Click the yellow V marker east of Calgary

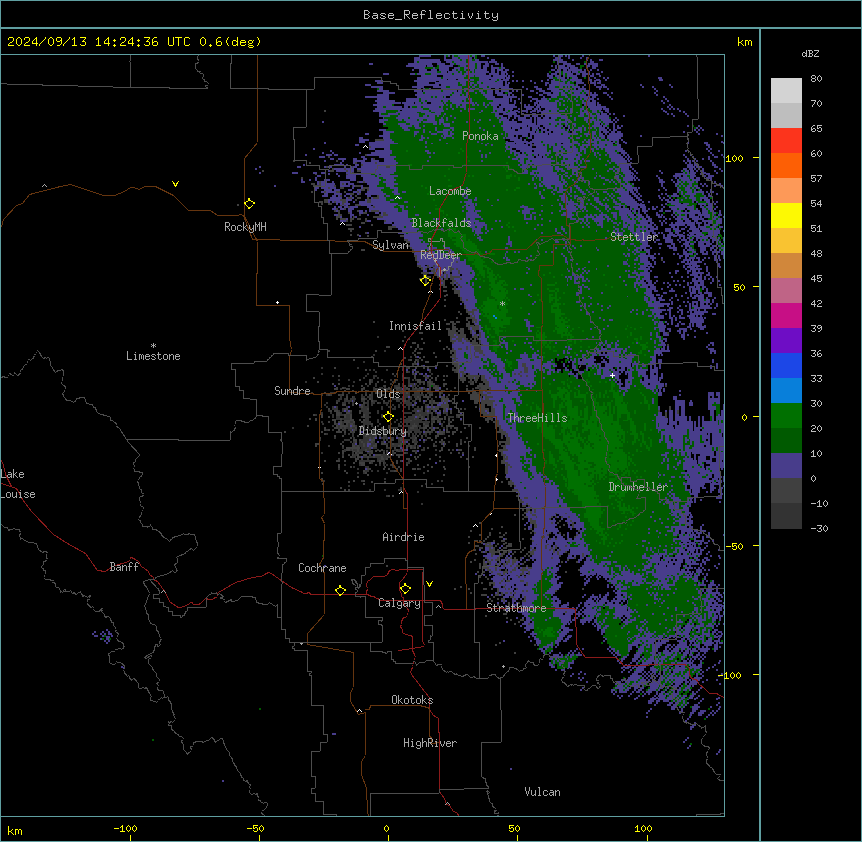429,584
